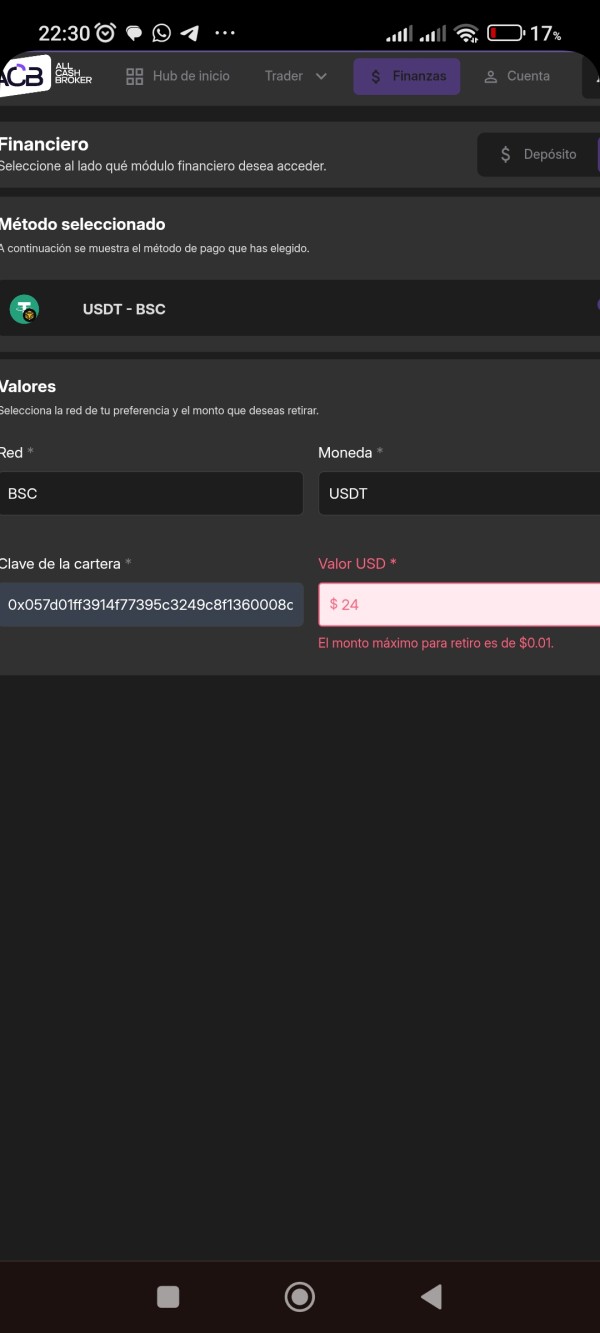Select the USDT - BSC payment method row
Image resolution: width=600 pixels, height=1333 pixels.
coord(300,309)
